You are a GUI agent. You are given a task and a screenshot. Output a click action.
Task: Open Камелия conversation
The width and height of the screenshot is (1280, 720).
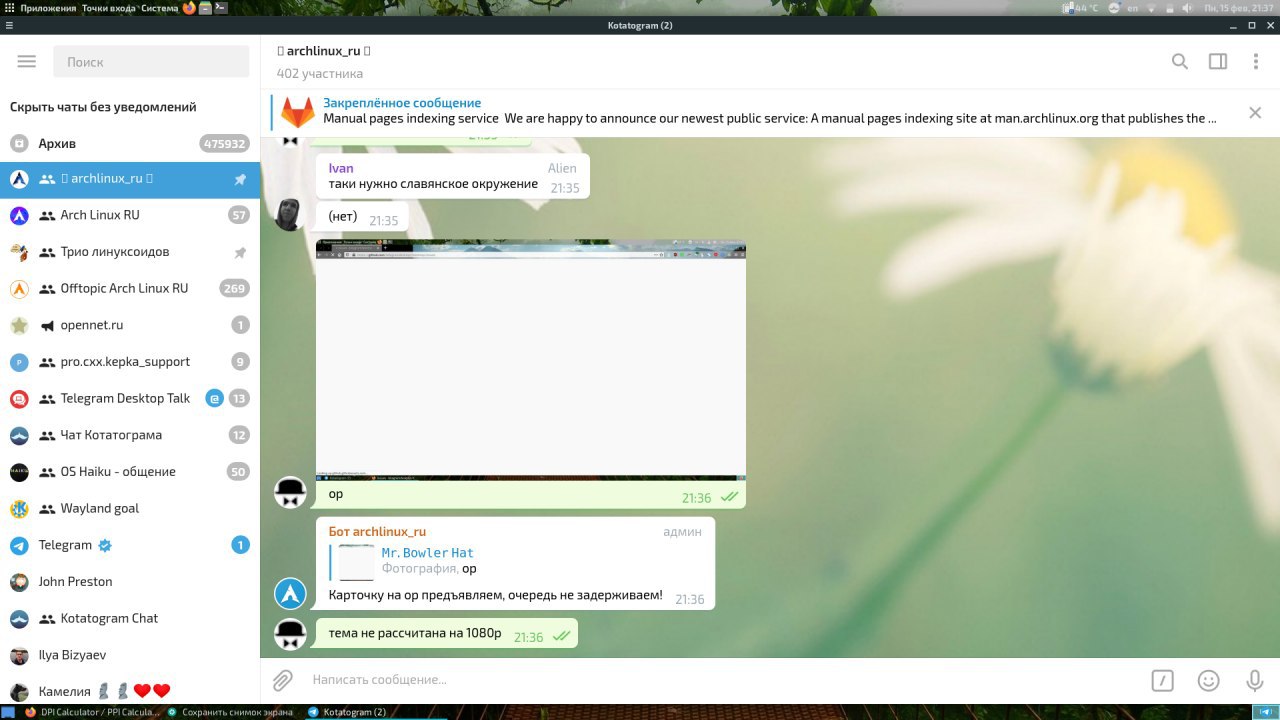[x=130, y=691]
